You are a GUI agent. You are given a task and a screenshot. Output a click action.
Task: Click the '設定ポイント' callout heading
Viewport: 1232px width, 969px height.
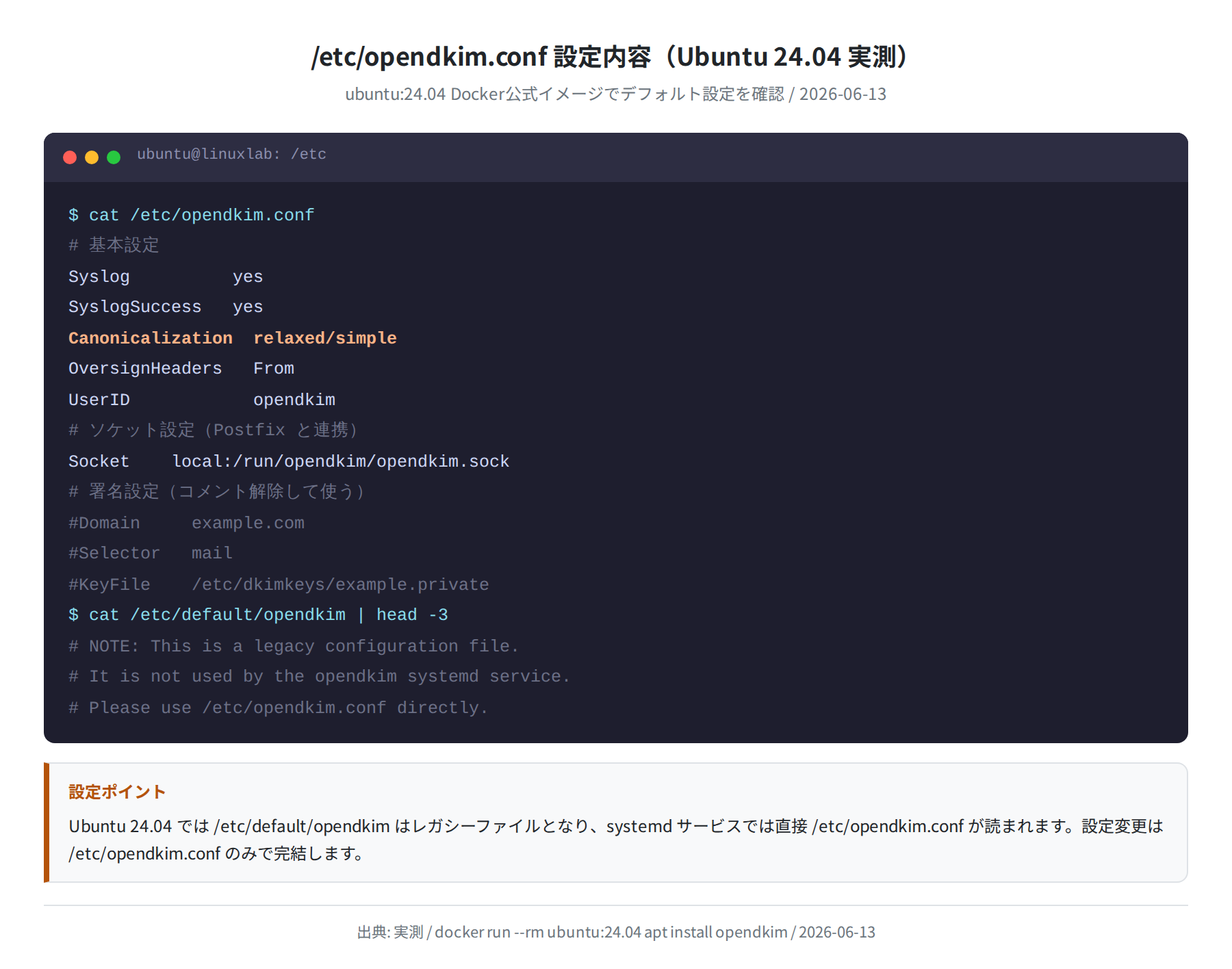117,792
